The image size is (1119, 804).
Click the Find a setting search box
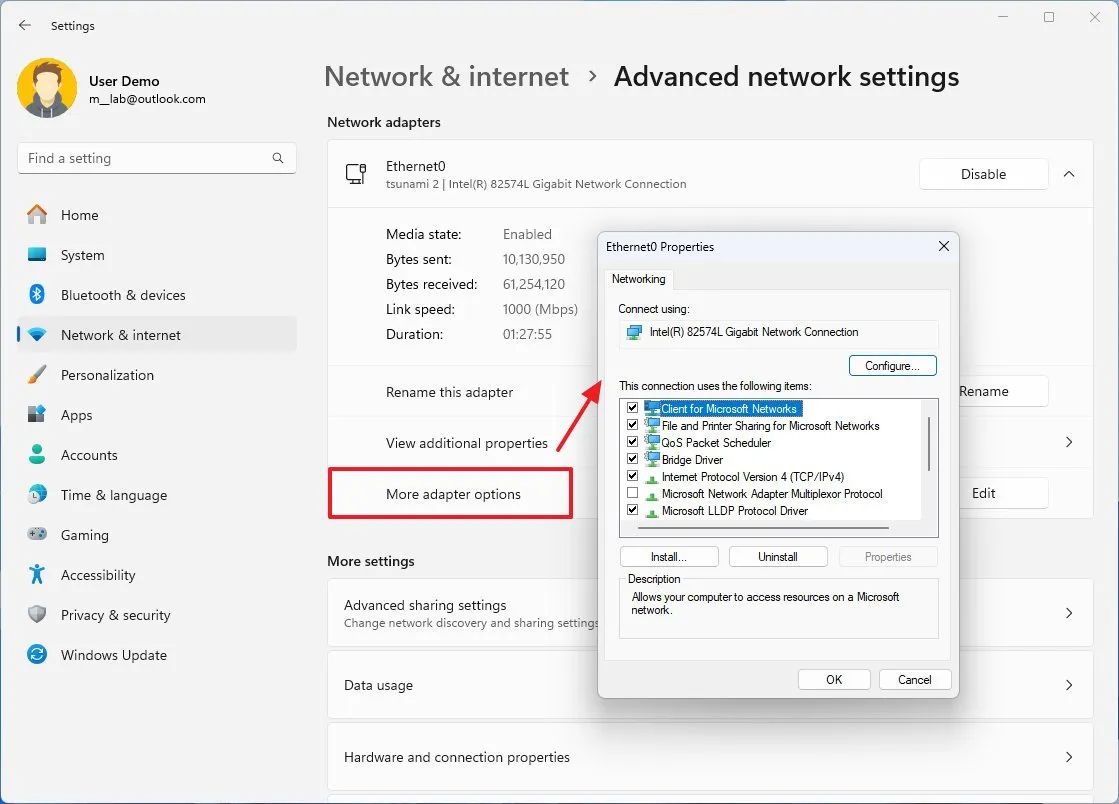pyautogui.click(x=157, y=158)
